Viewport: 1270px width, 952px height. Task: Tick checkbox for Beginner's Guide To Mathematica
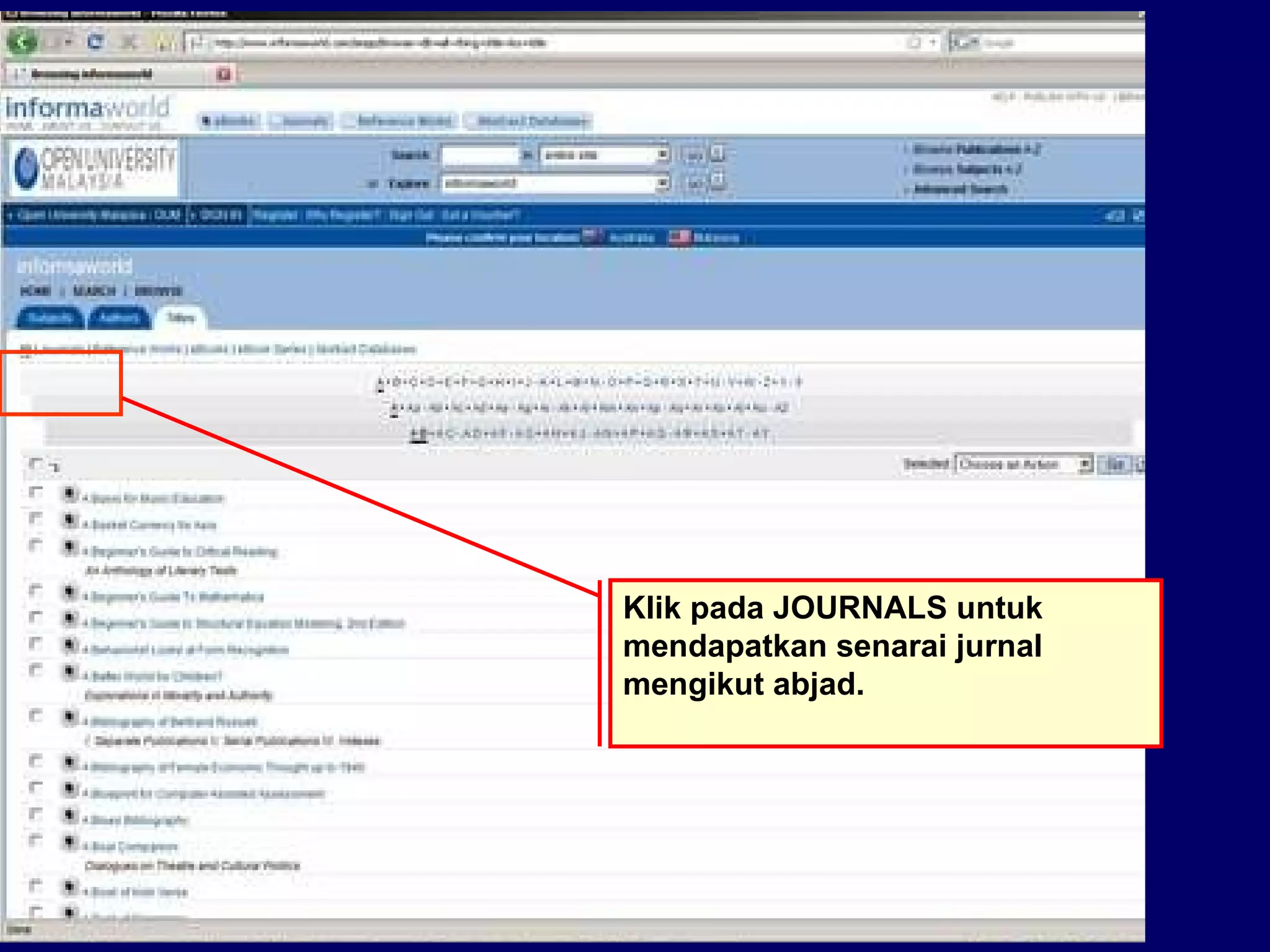pyautogui.click(x=36, y=591)
